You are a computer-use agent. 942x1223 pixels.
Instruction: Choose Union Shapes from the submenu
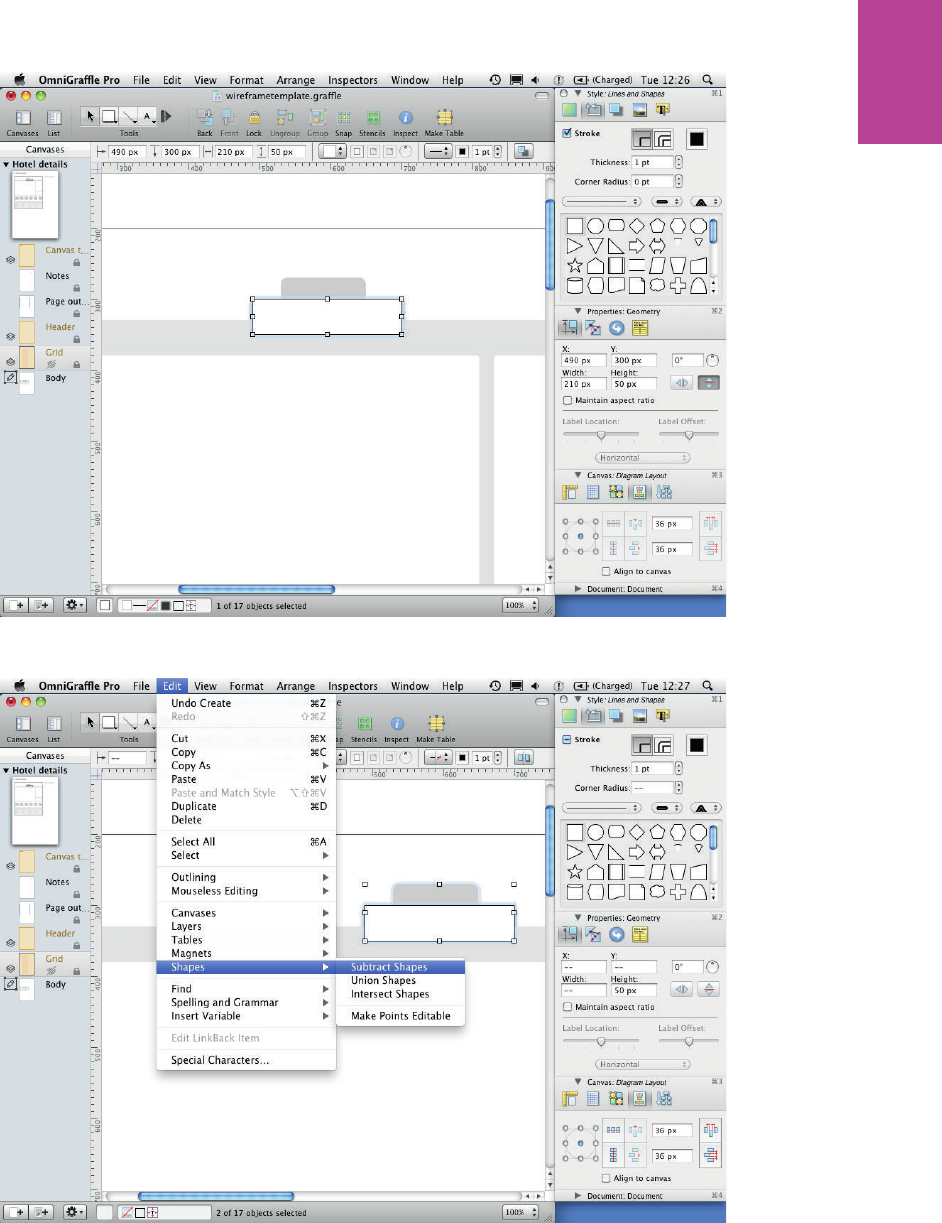point(383,980)
